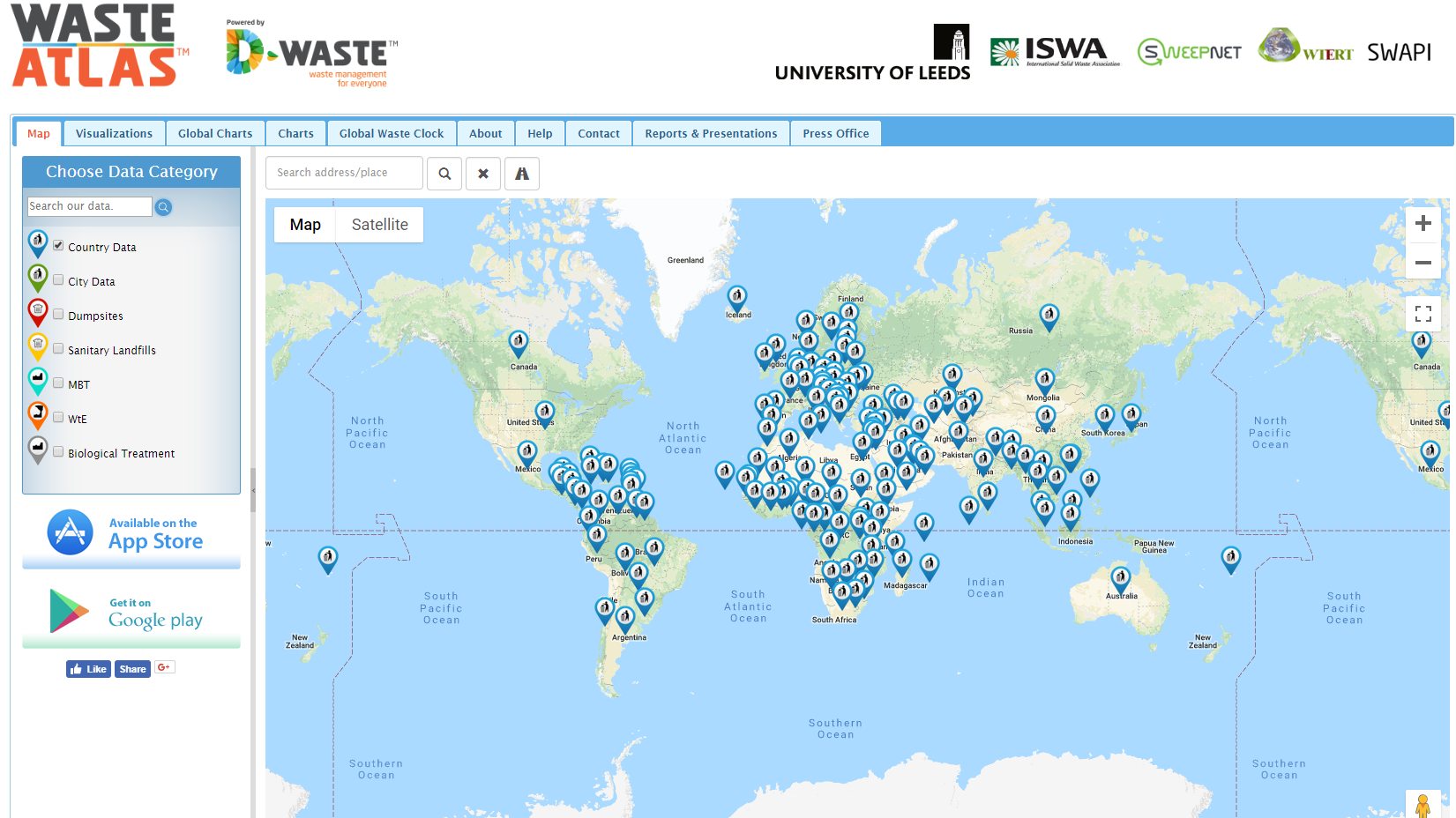This screenshot has height=818, width=1456.
Task: Click Available on the App Store badge
Action: [131, 536]
